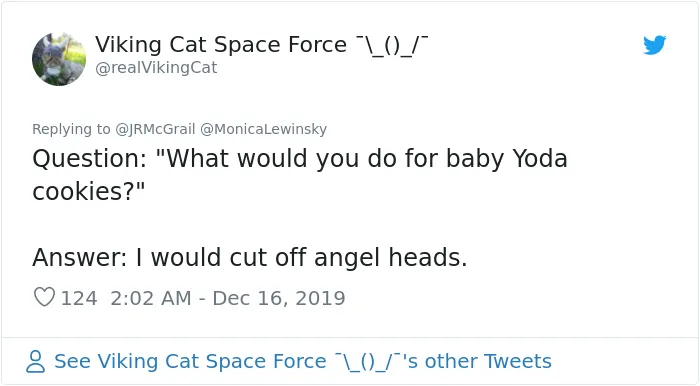Viewport: 700px width, 386px height.
Task: Click the 'cut off angel heads' answer line
Action: (250, 257)
